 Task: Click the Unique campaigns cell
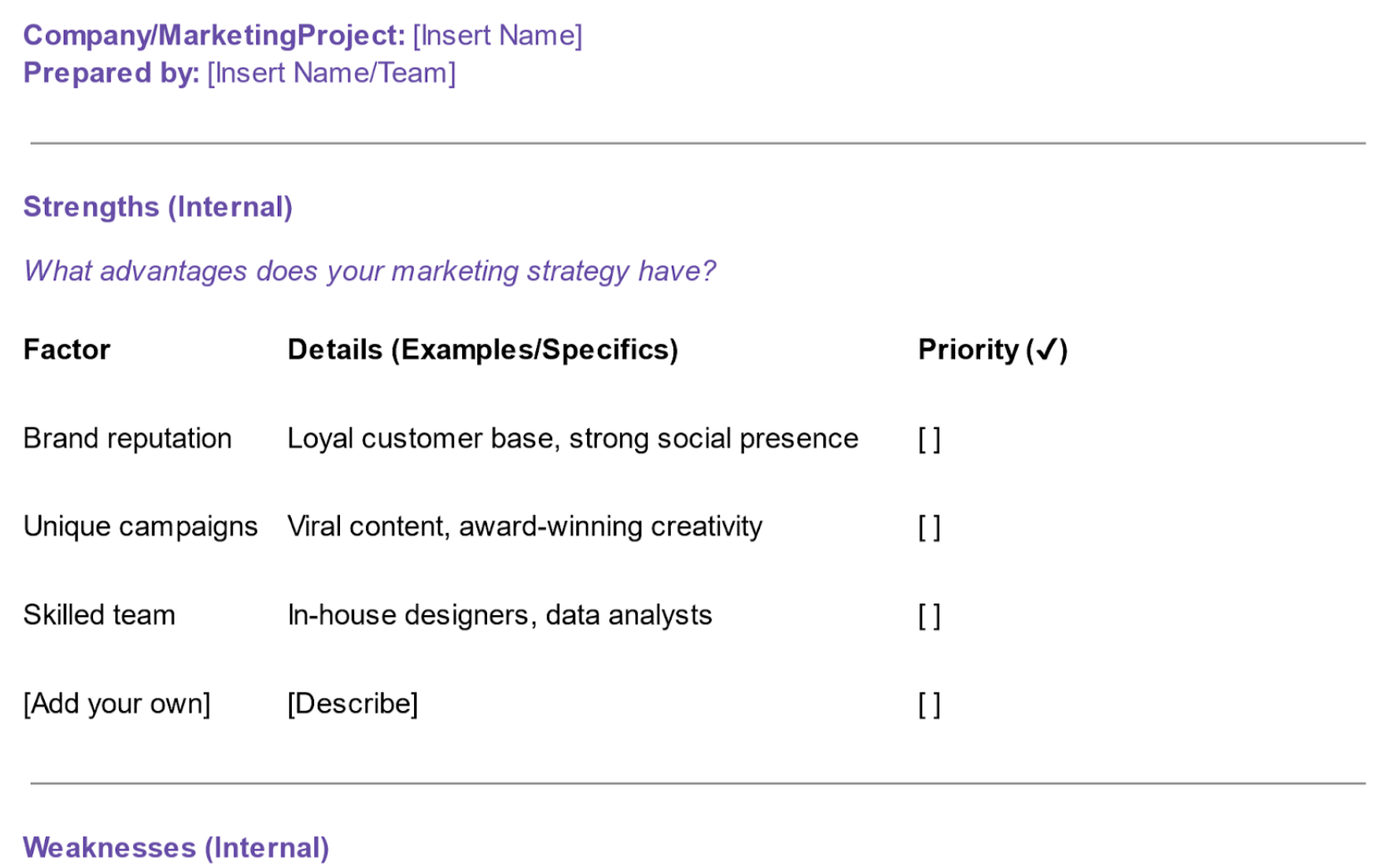[140, 526]
